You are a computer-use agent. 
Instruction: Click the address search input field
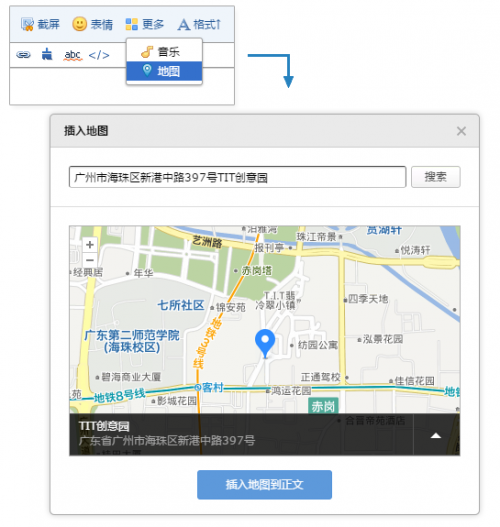pos(237,177)
